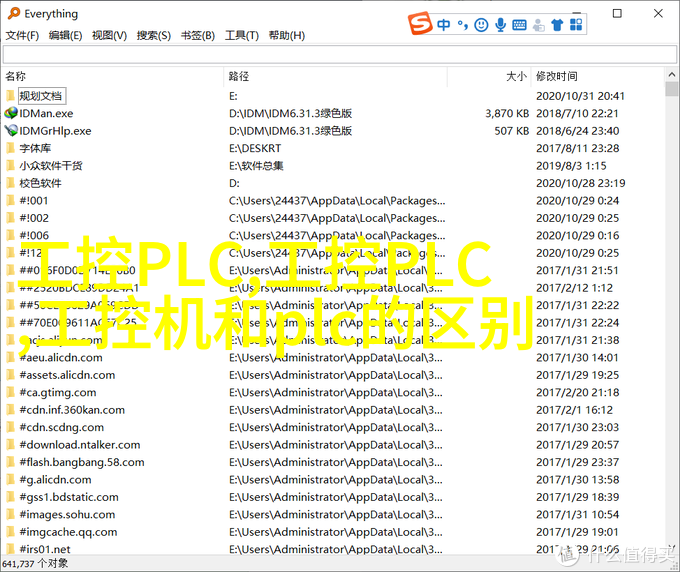This screenshot has width=680, height=572.
Task: Click folder icon of #ca.gtimg.com
Action: (x=11, y=392)
